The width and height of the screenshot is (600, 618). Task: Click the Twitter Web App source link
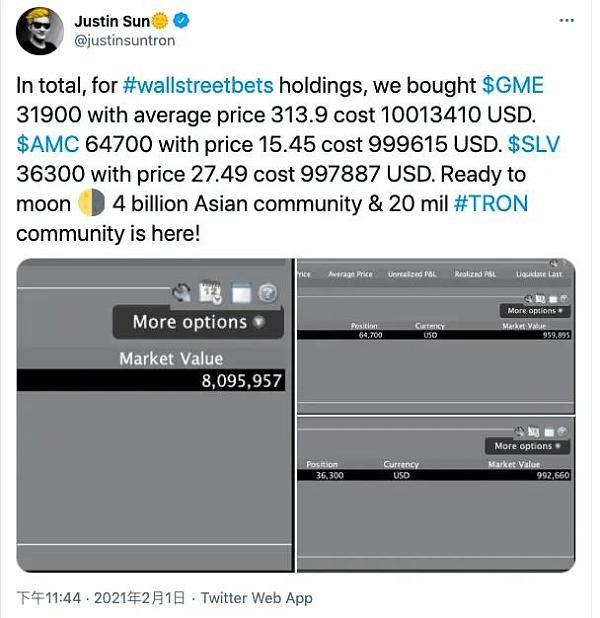[x=257, y=598]
